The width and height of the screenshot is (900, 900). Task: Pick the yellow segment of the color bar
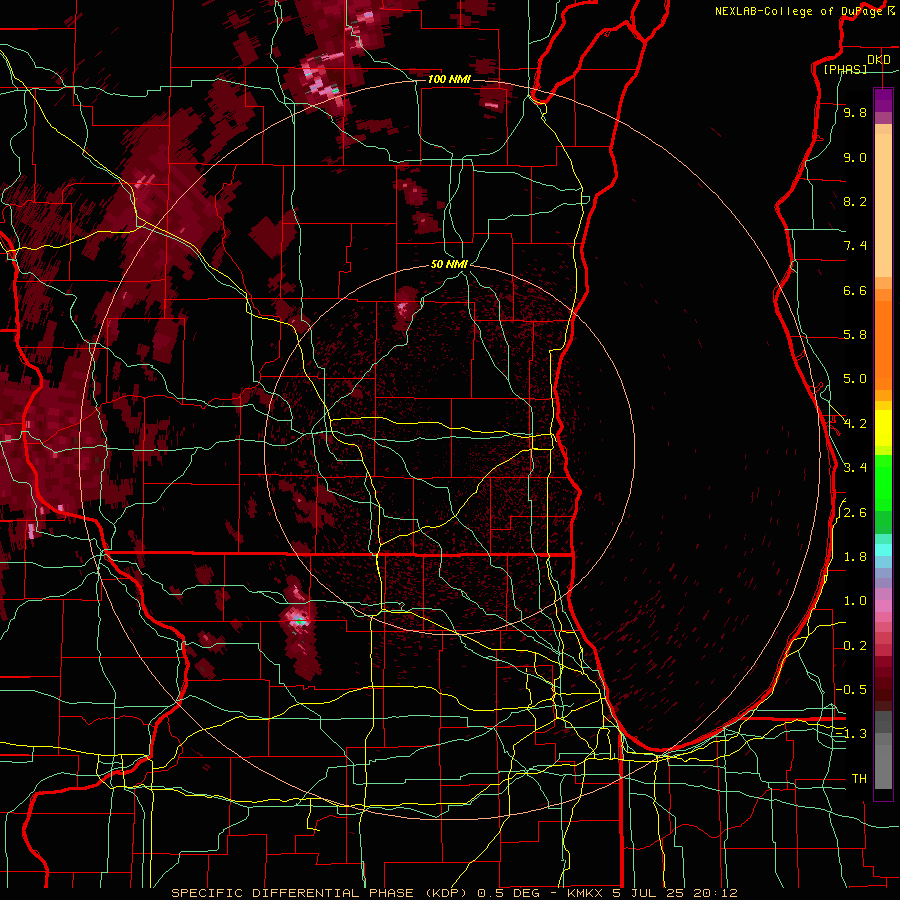tap(883, 428)
